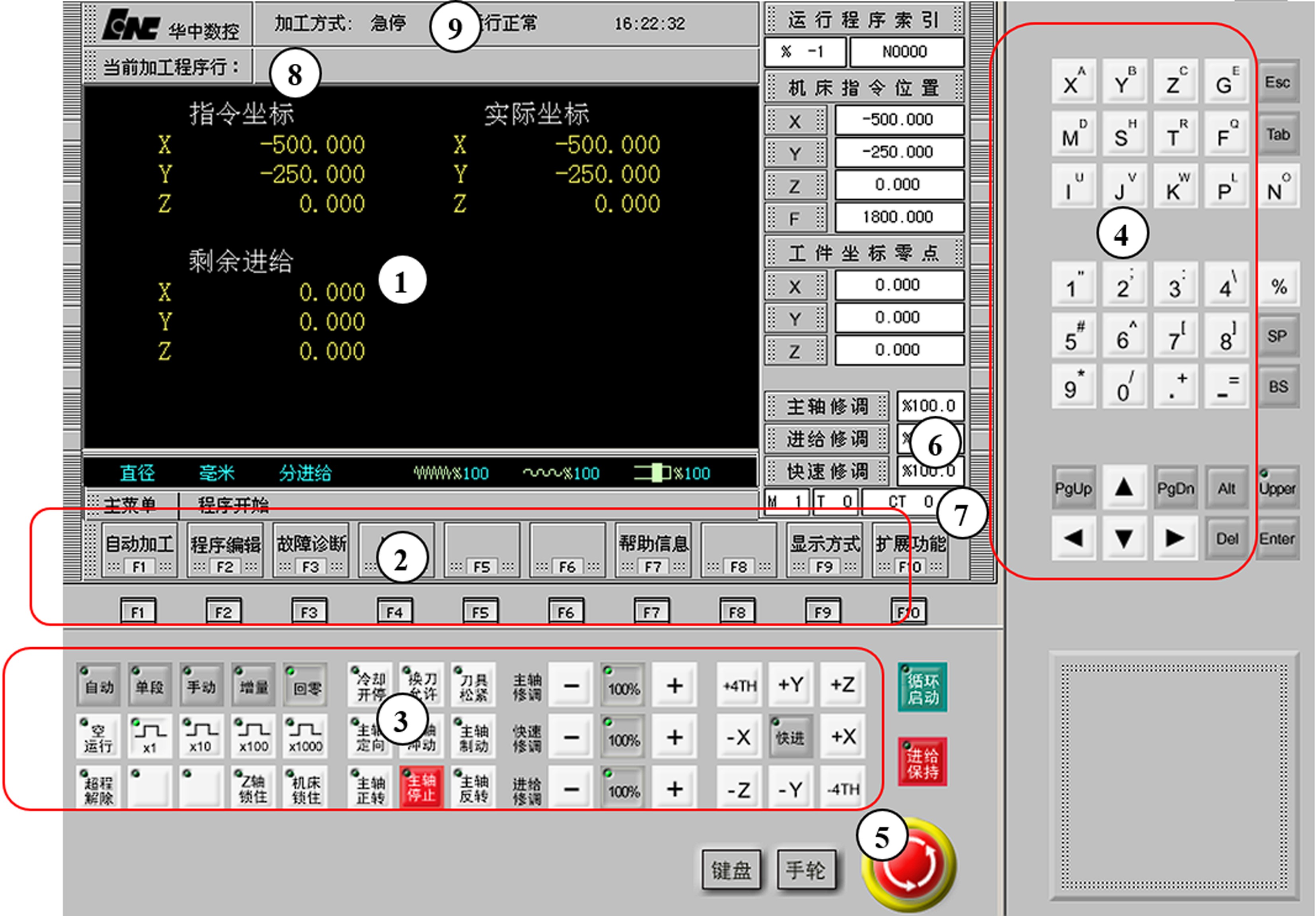The height and width of the screenshot is (916, 1316).
Task: Click the G/E letter key
Action: (1226, 81)
